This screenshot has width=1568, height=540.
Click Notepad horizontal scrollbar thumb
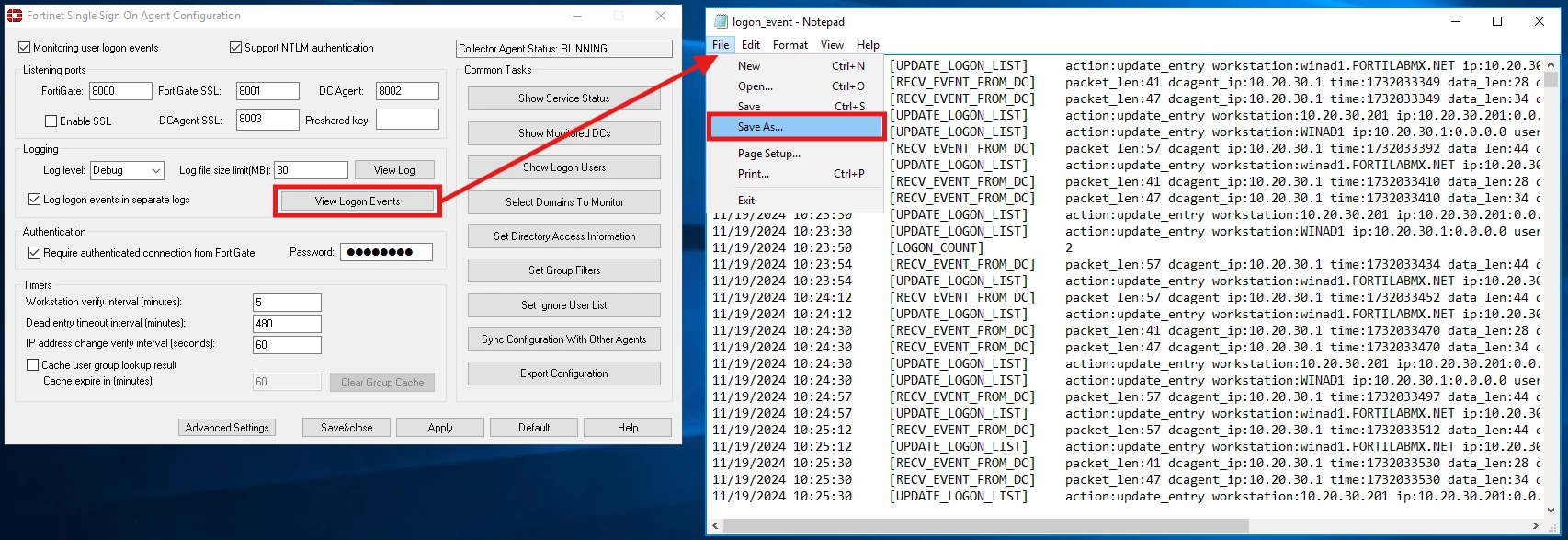coord(986,526)
